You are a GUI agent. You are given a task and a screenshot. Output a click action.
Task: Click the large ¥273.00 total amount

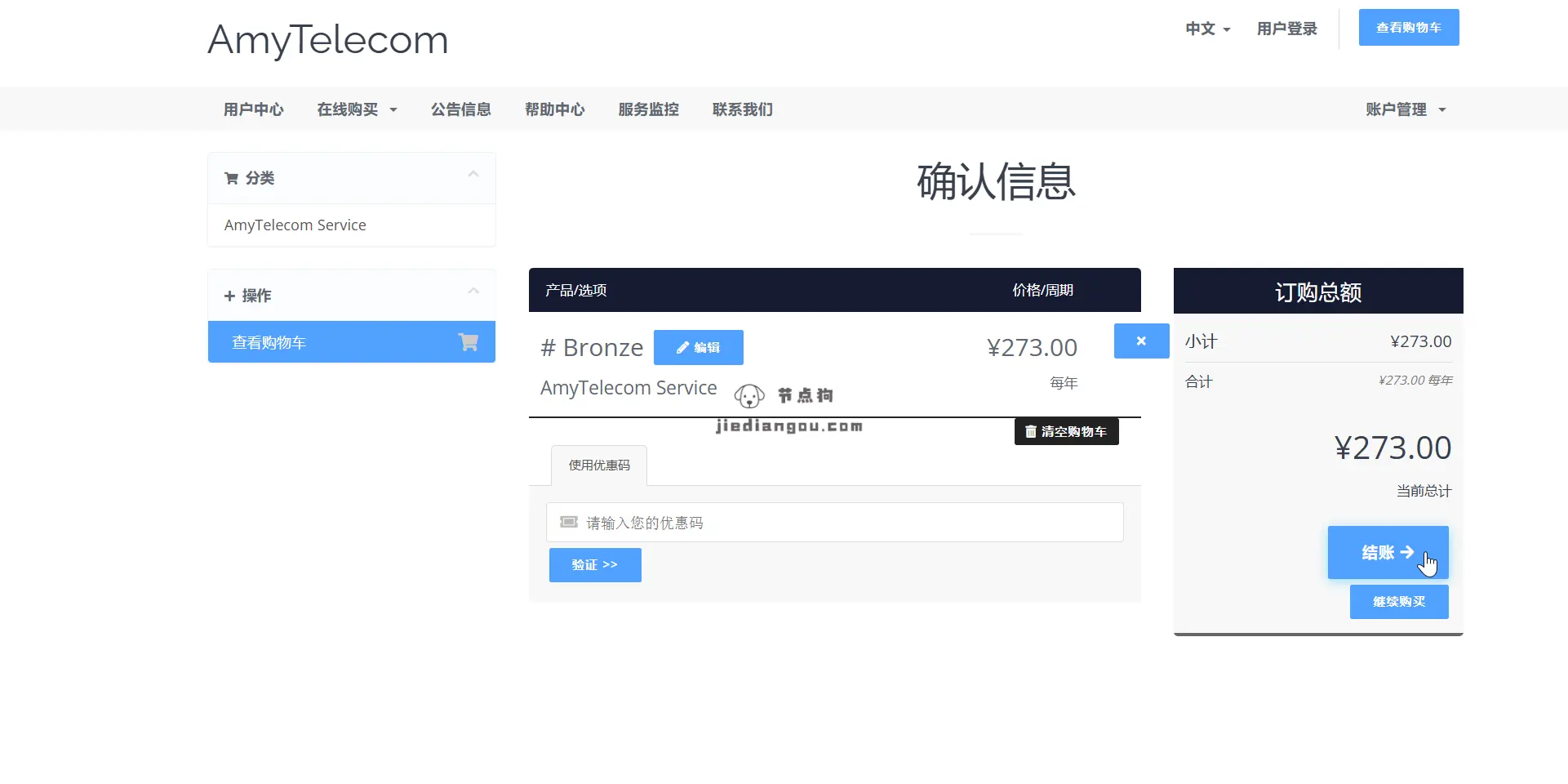1393,448
